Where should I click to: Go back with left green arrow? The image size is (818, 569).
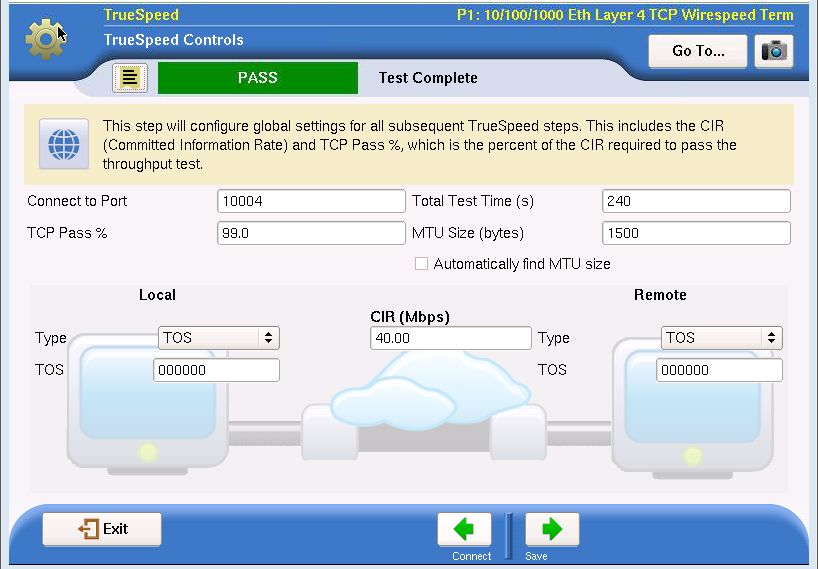click(464, 529)
